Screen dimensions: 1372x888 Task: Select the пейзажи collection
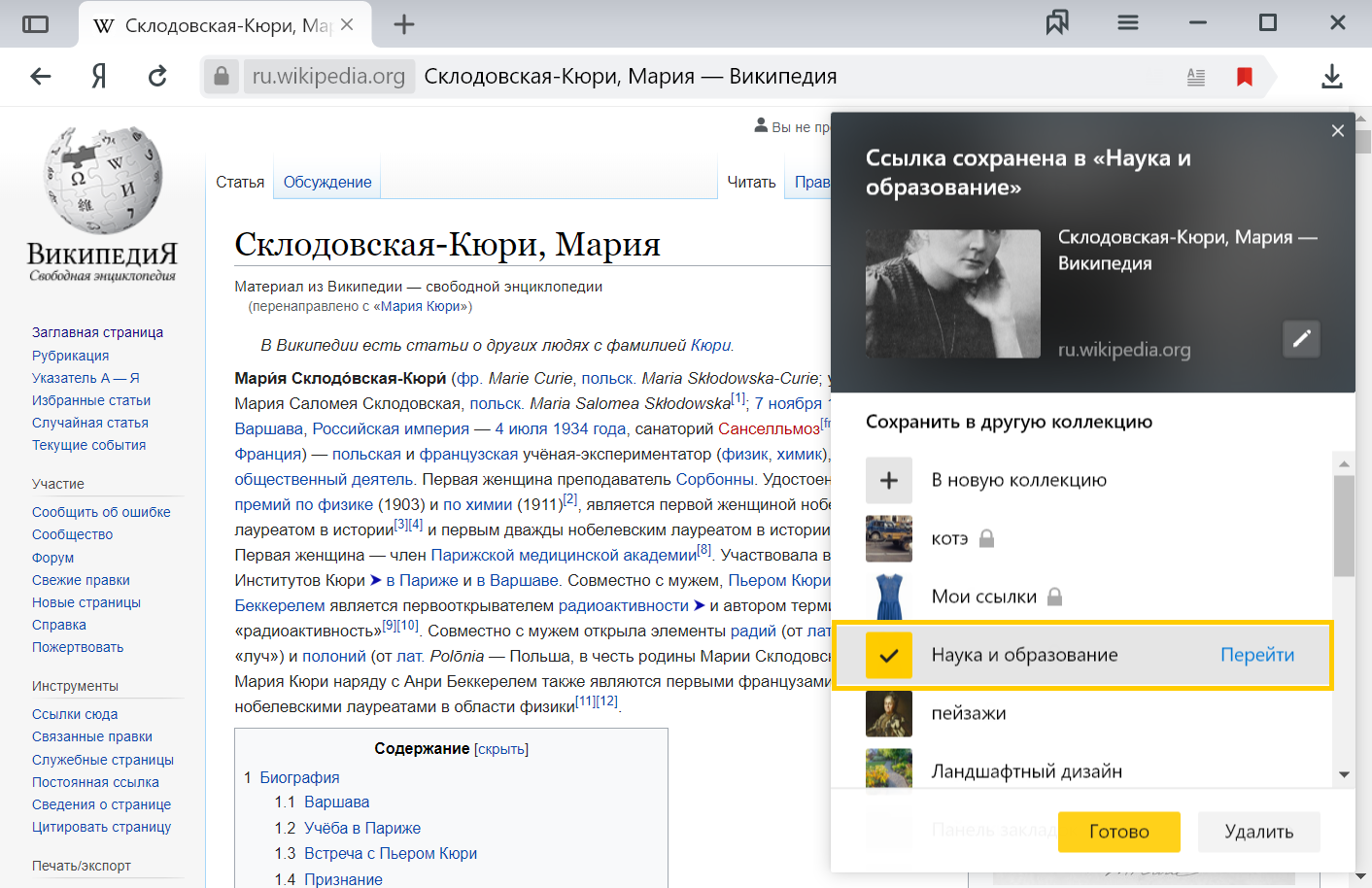pos(1083,713)
